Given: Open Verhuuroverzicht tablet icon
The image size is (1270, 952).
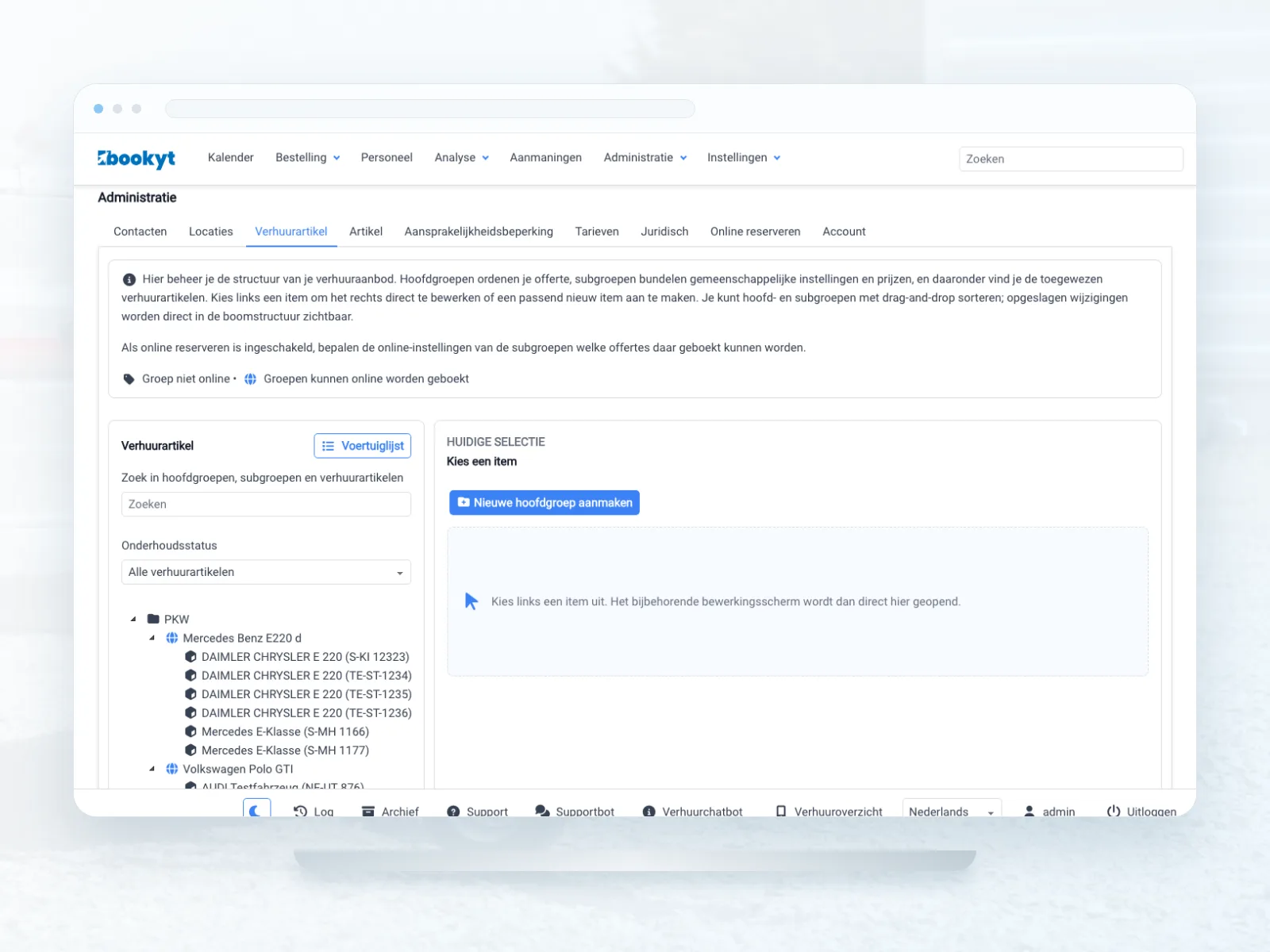Looking at the screenshot, I should tap(781, 812).
